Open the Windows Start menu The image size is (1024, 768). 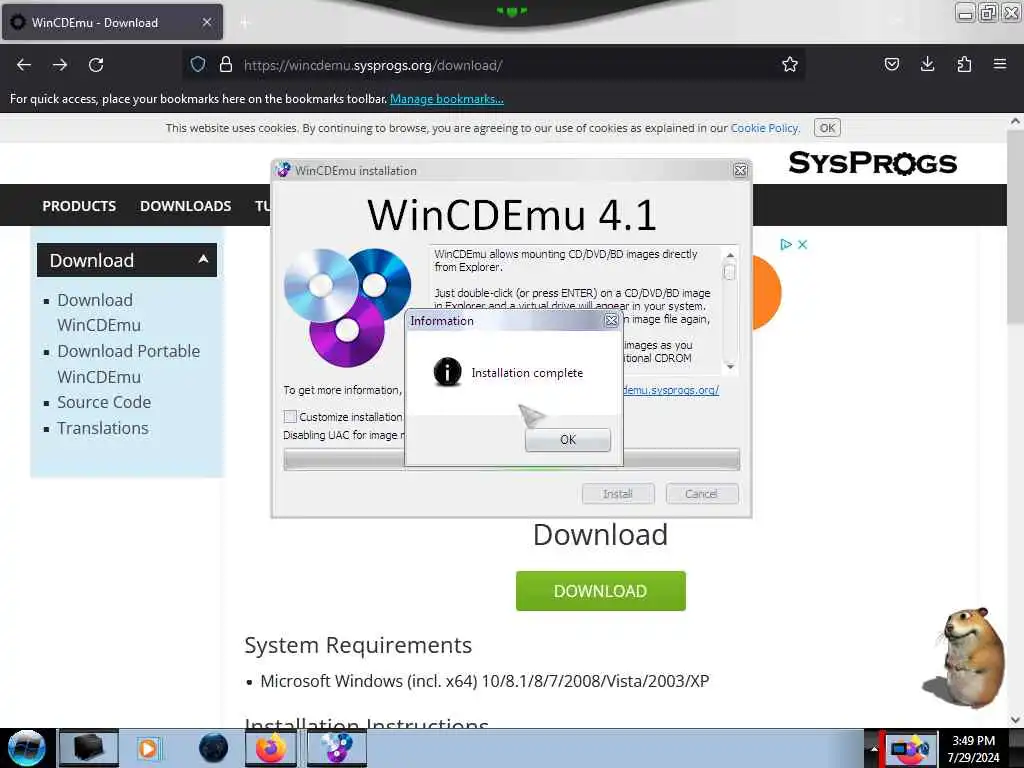point(27,748)
